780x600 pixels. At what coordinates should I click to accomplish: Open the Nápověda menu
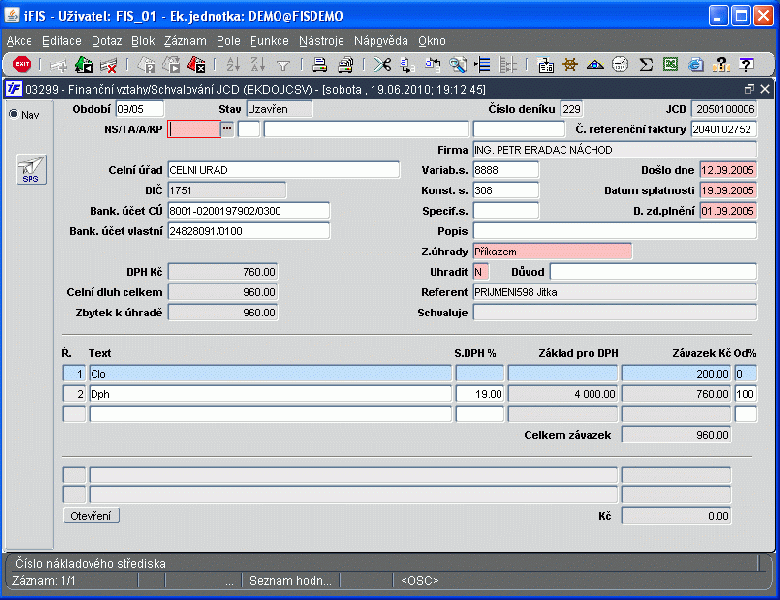(380, 41)
